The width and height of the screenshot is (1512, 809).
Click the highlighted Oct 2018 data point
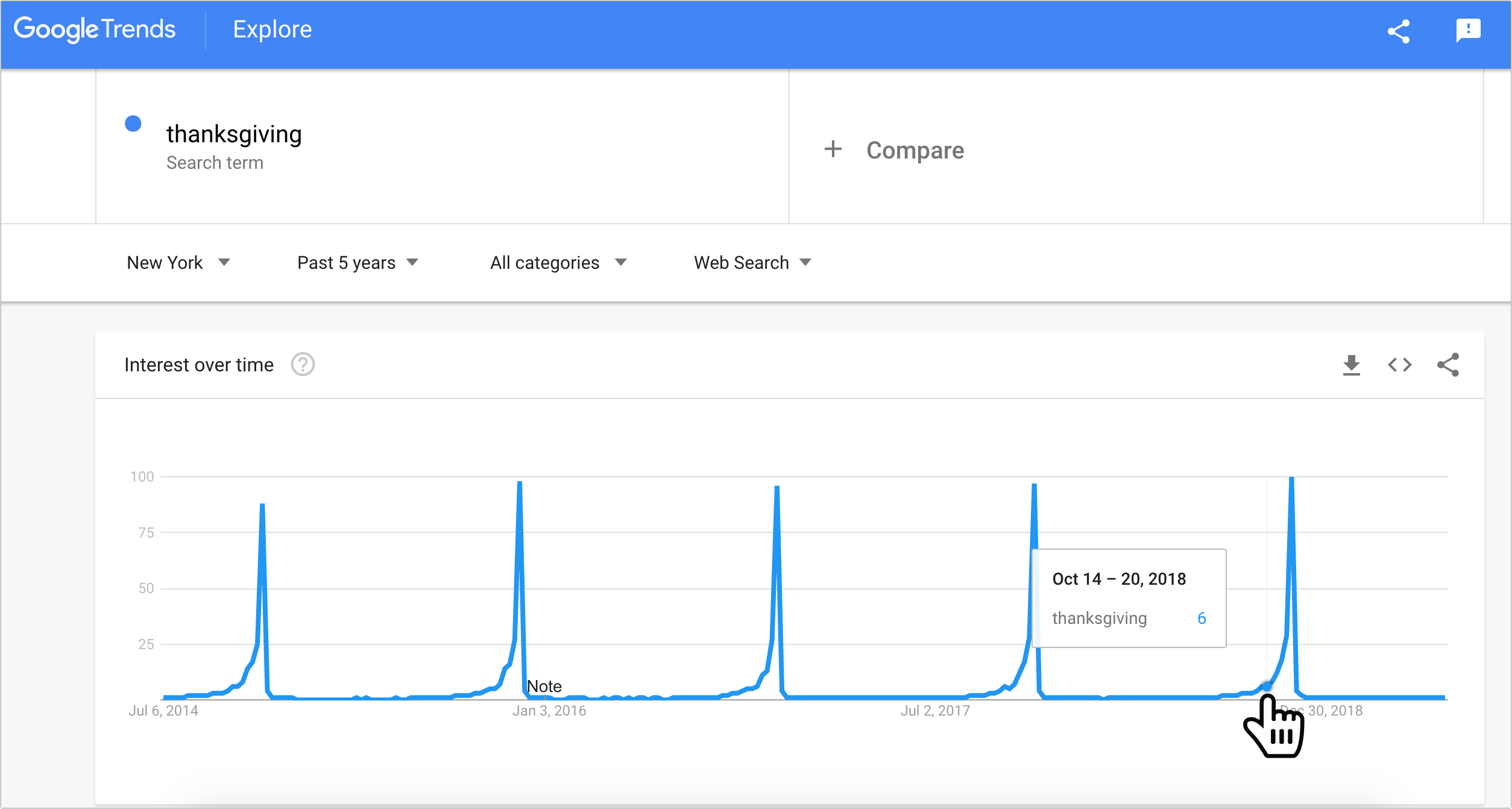click(1267, 687)
